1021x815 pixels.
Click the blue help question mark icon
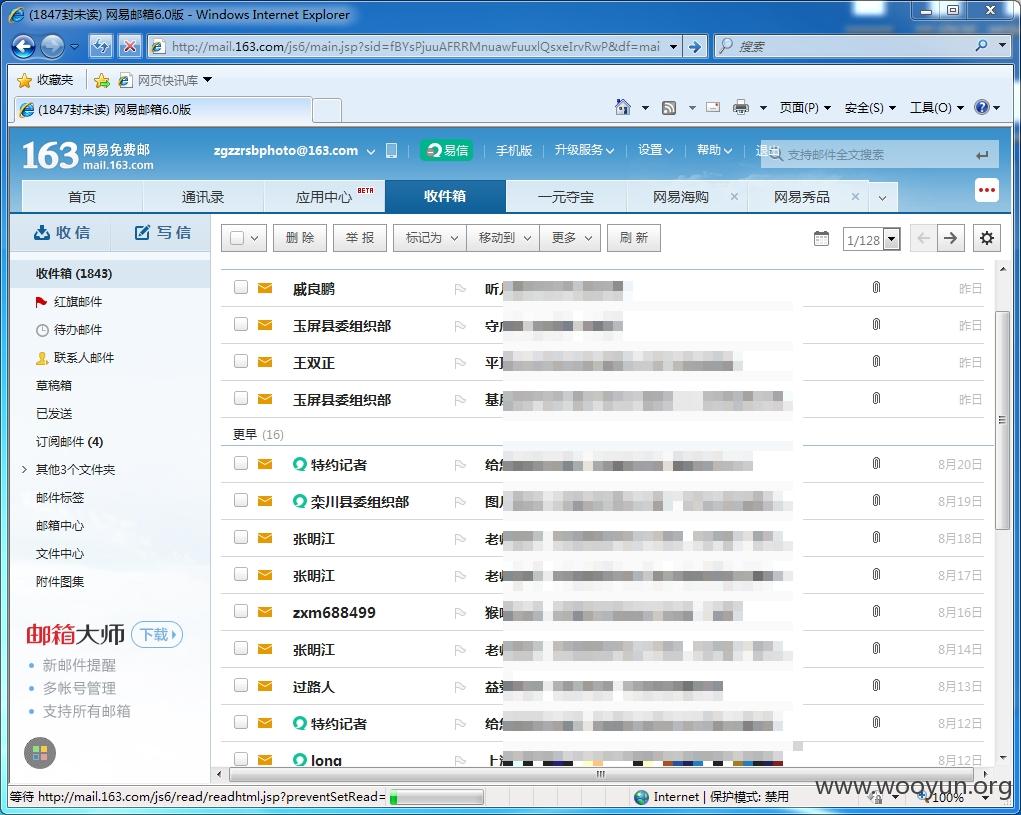point(982,107)
